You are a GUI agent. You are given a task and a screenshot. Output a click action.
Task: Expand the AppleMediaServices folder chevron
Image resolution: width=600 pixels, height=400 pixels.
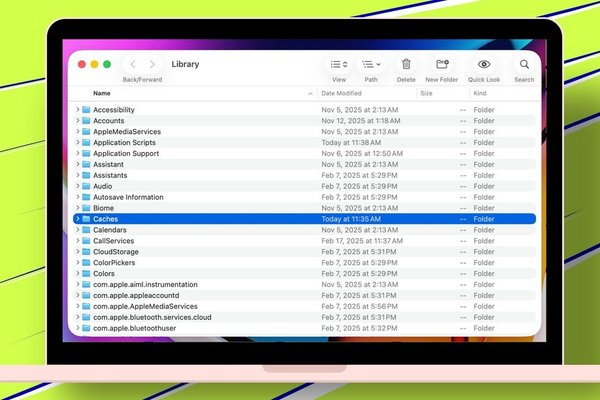point(78,131)
